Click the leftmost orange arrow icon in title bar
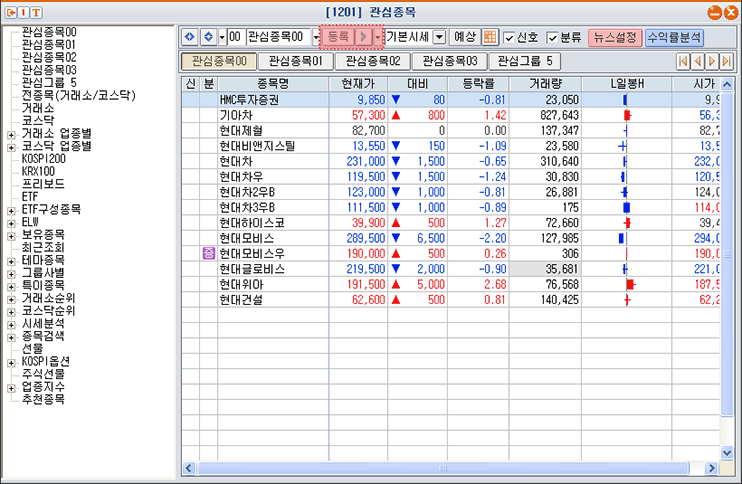This screenshot has height=484, width=742. tap(9, 12)
